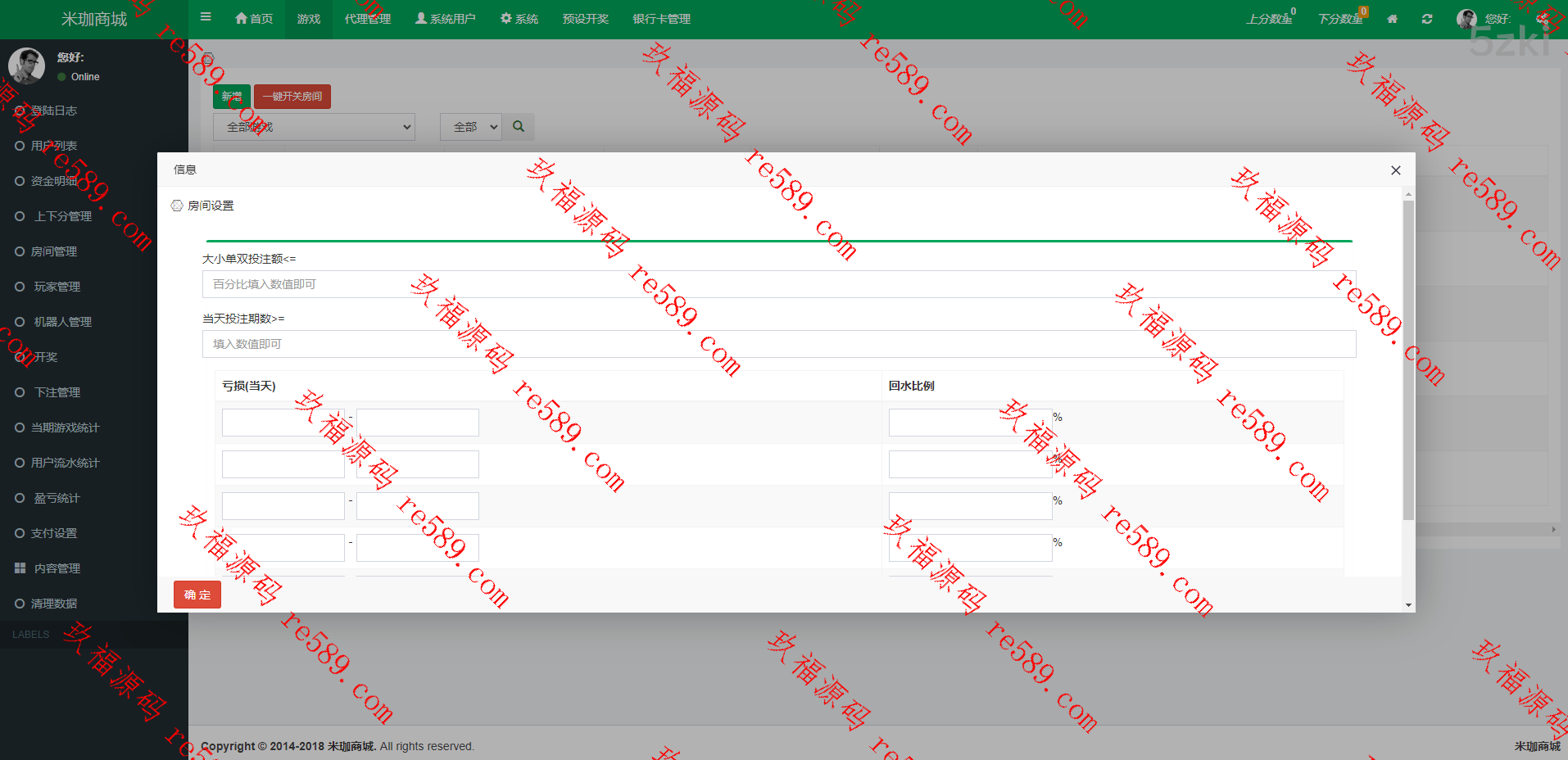Click the home icon in top-right header
Screen dimensions: 1568x760
1392,19
